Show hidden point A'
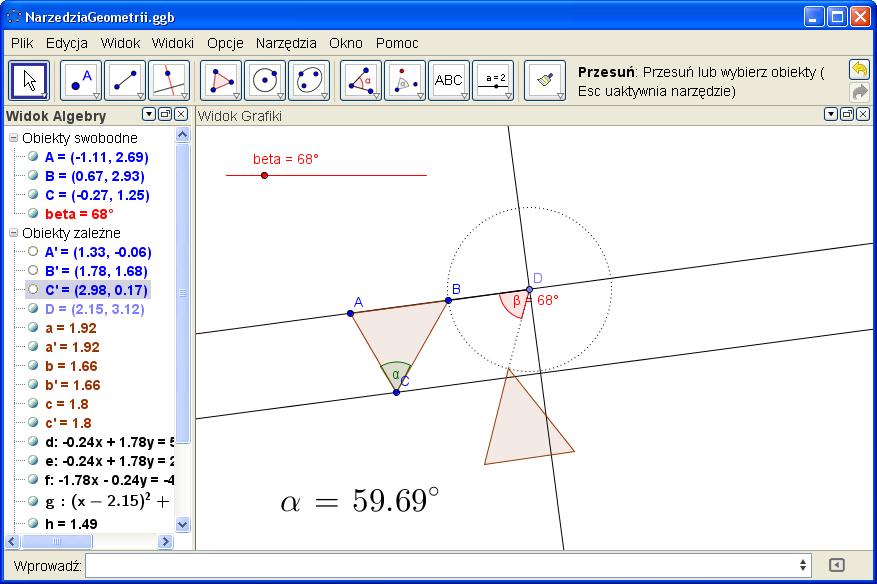 tap(33, 252)
